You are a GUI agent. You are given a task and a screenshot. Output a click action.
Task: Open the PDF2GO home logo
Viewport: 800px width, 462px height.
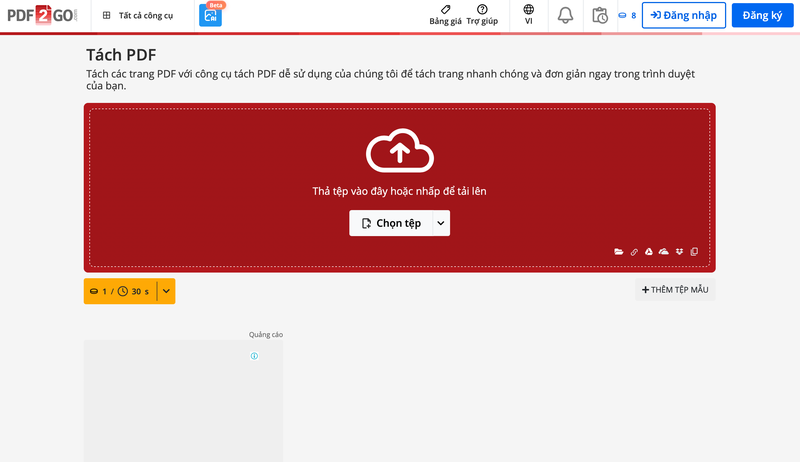point(42,15)
